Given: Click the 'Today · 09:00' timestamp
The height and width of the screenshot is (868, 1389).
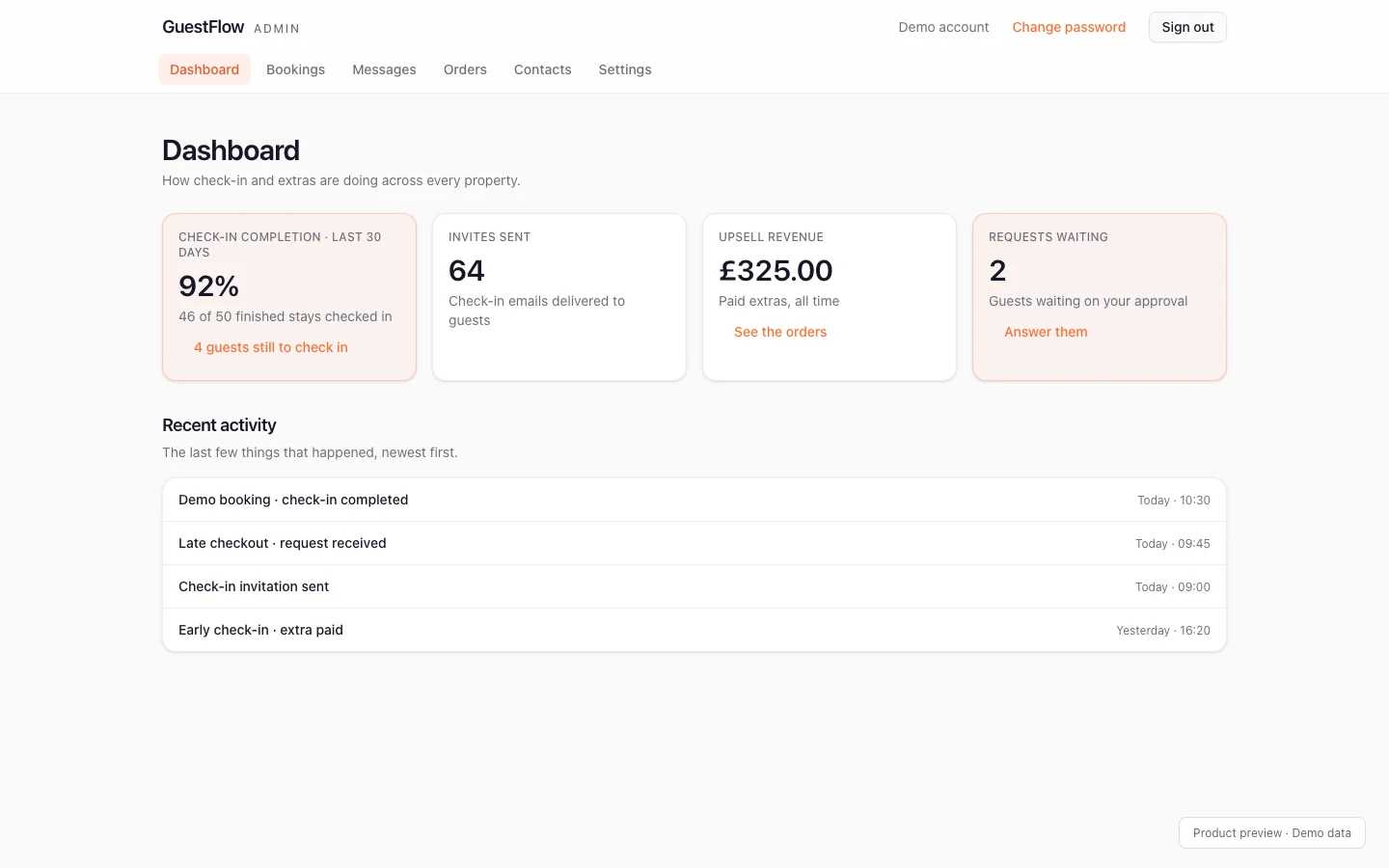Looking at the screenshot, I should 1173,587.
